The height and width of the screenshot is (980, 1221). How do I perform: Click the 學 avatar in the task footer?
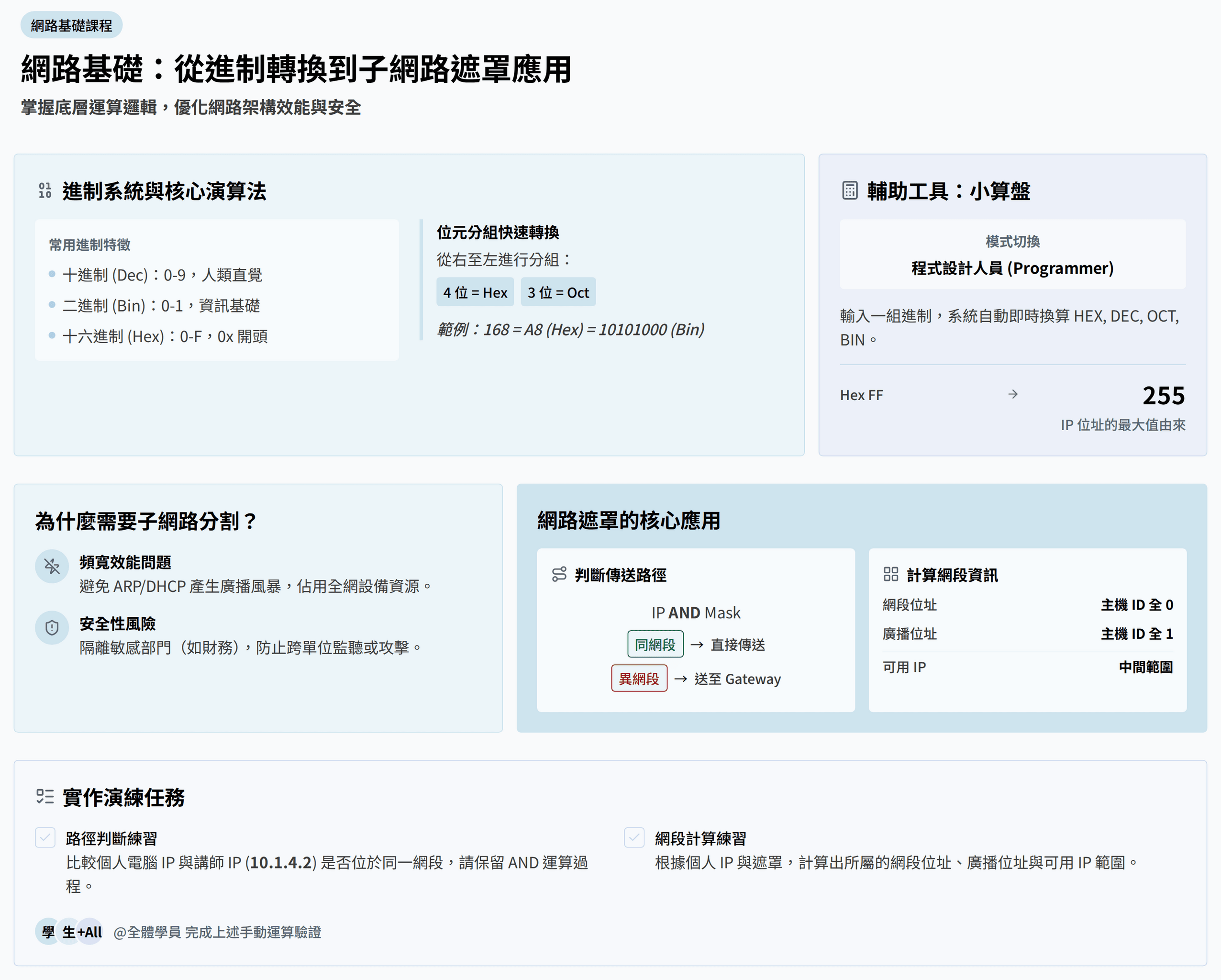48,932
